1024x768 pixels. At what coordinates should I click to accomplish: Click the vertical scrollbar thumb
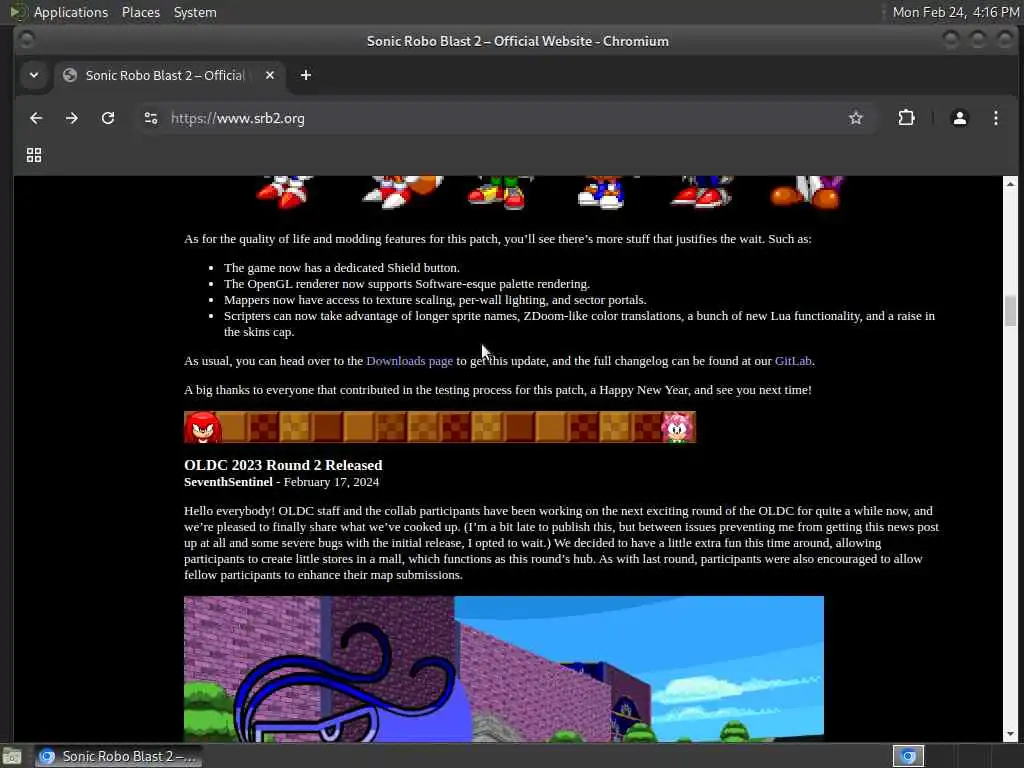click(1010, 311)
